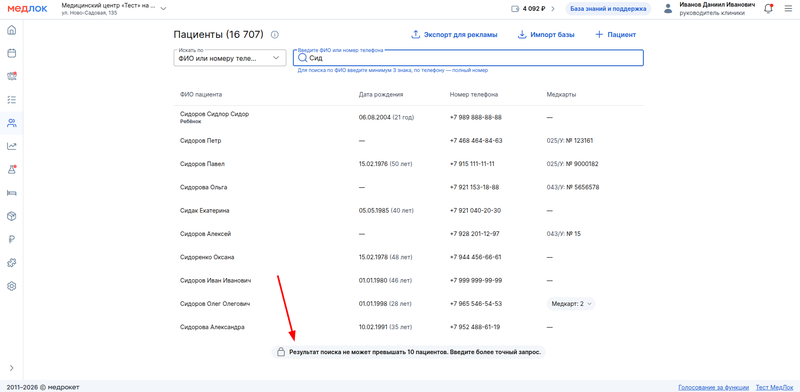This screenshot has width=800, height=392.
Task: Click the magnifier icon in the search field
Action: [303, 58]
